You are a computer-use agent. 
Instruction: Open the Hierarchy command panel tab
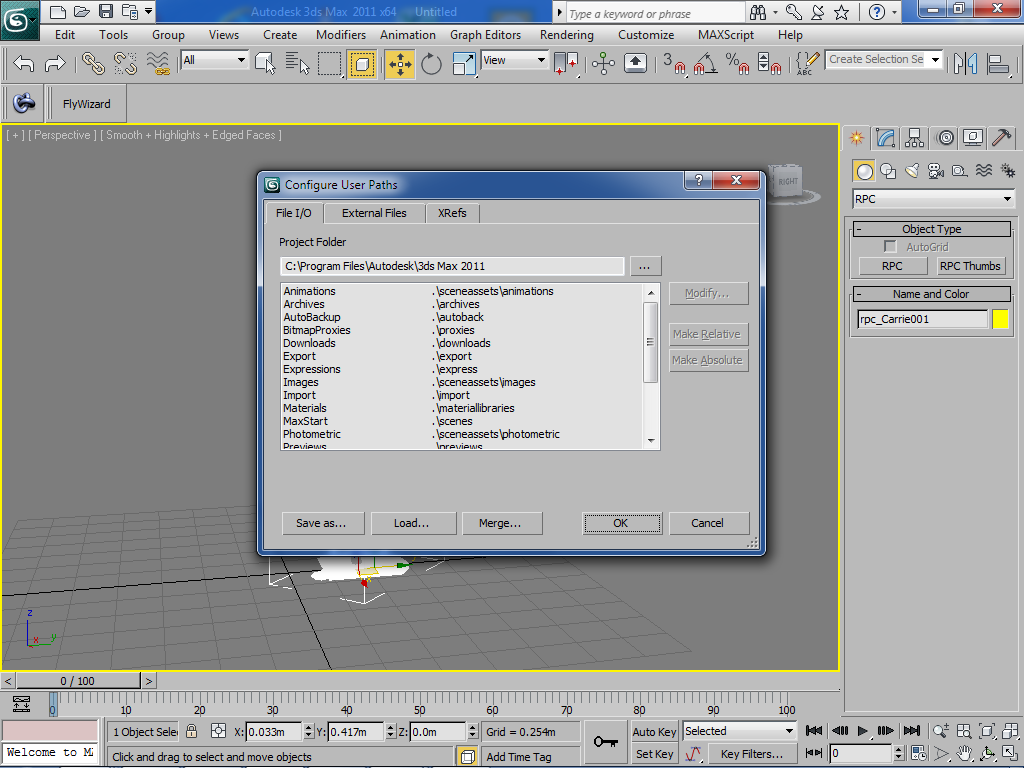point(914,137)
